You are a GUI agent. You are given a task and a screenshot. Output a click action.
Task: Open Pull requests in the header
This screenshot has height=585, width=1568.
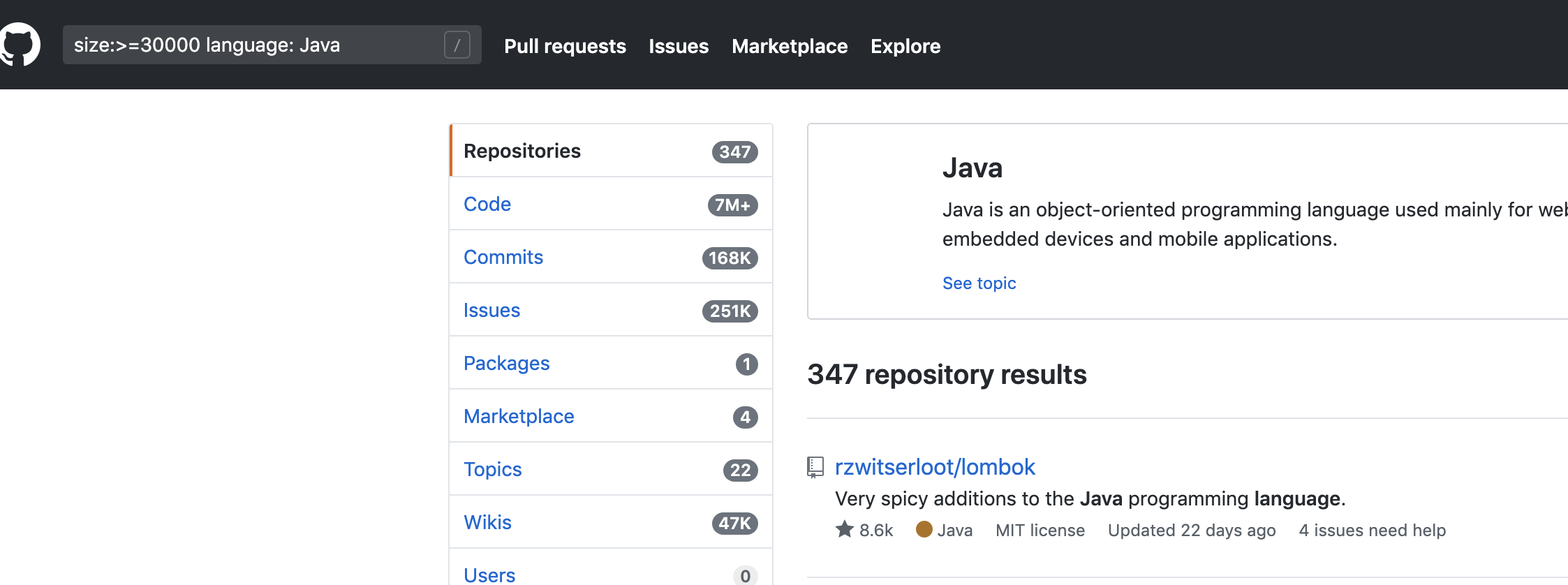pyautogui.click(x=565, y=46)
